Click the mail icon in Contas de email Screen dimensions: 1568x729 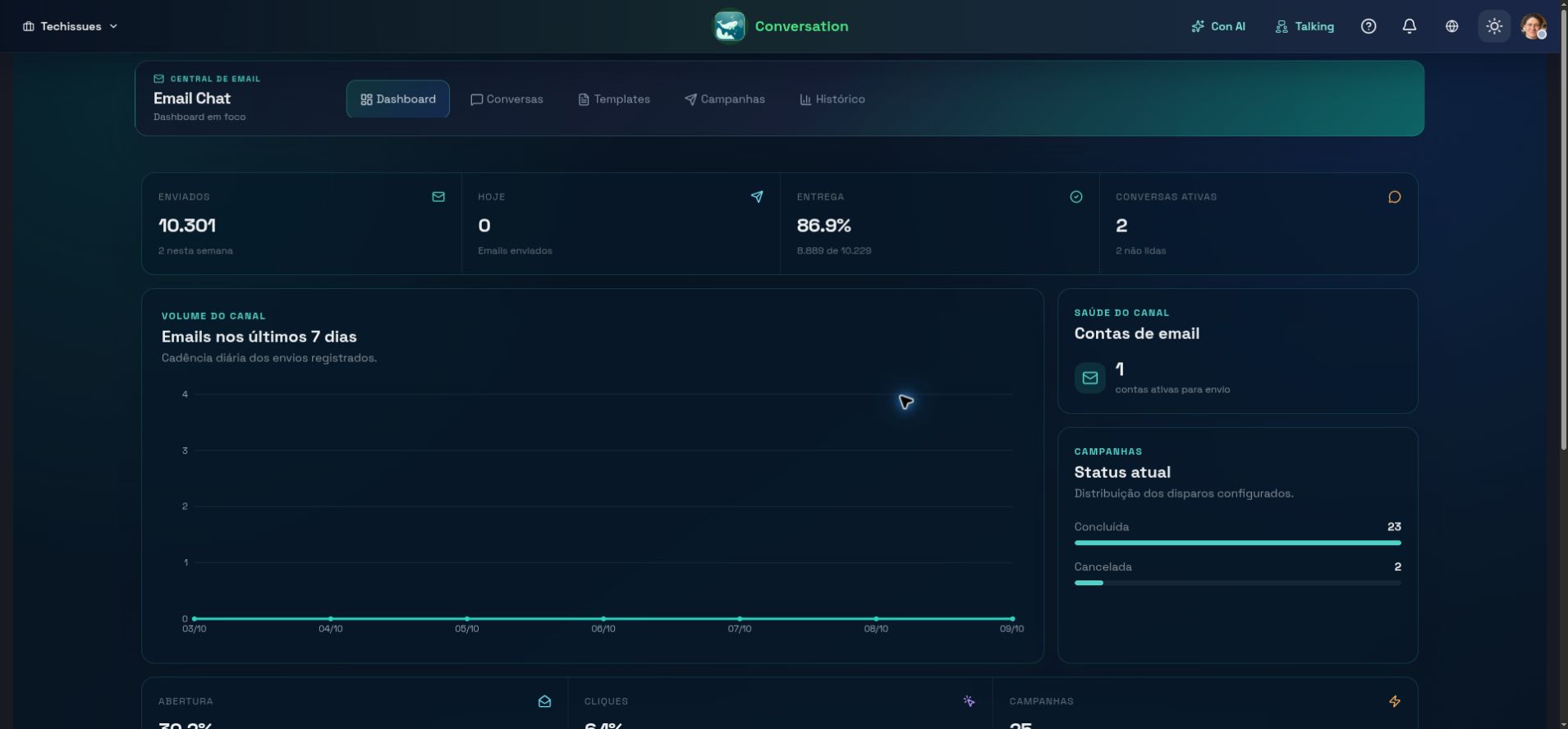pos(1090,378)
